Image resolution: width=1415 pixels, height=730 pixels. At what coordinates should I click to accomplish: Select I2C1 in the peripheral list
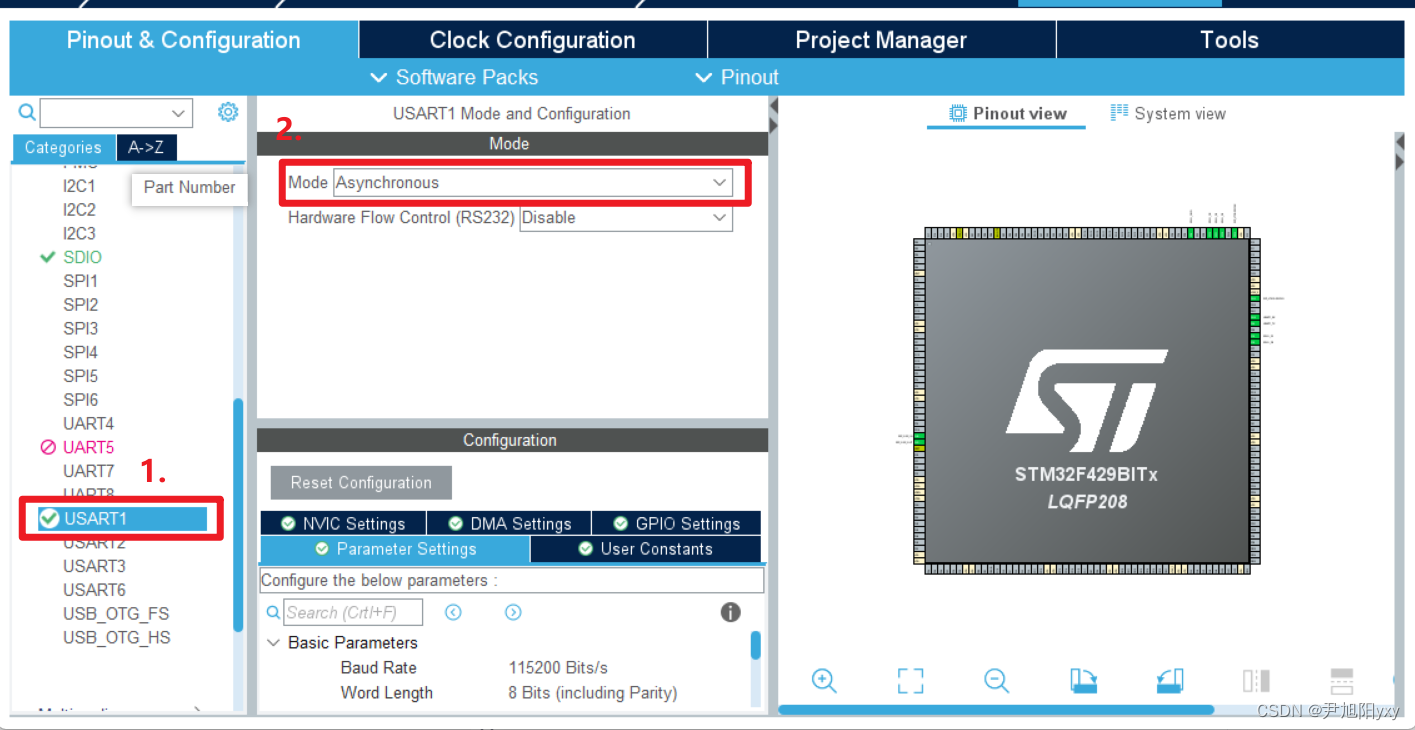coord(79,185)
